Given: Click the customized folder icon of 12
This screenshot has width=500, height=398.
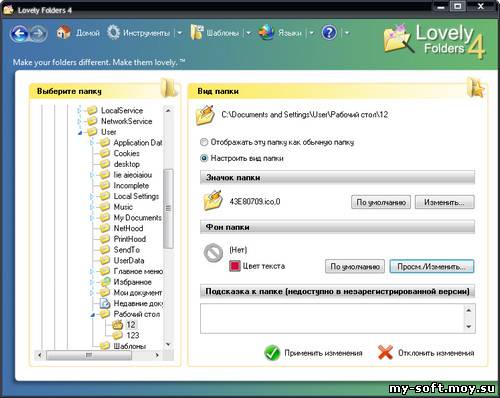Looking at the screenshot, I should pyautogui.click(x=117, y=324).
